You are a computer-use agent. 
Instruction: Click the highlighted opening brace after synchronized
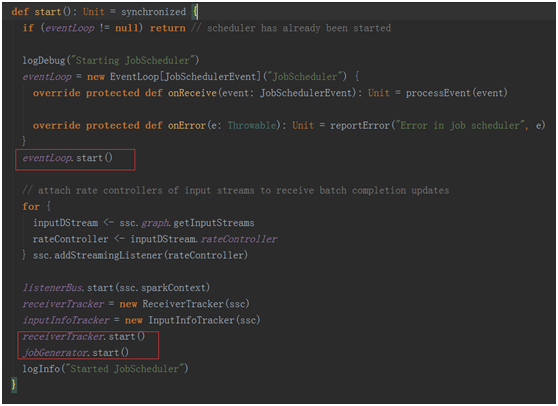[x=195, y=12]
